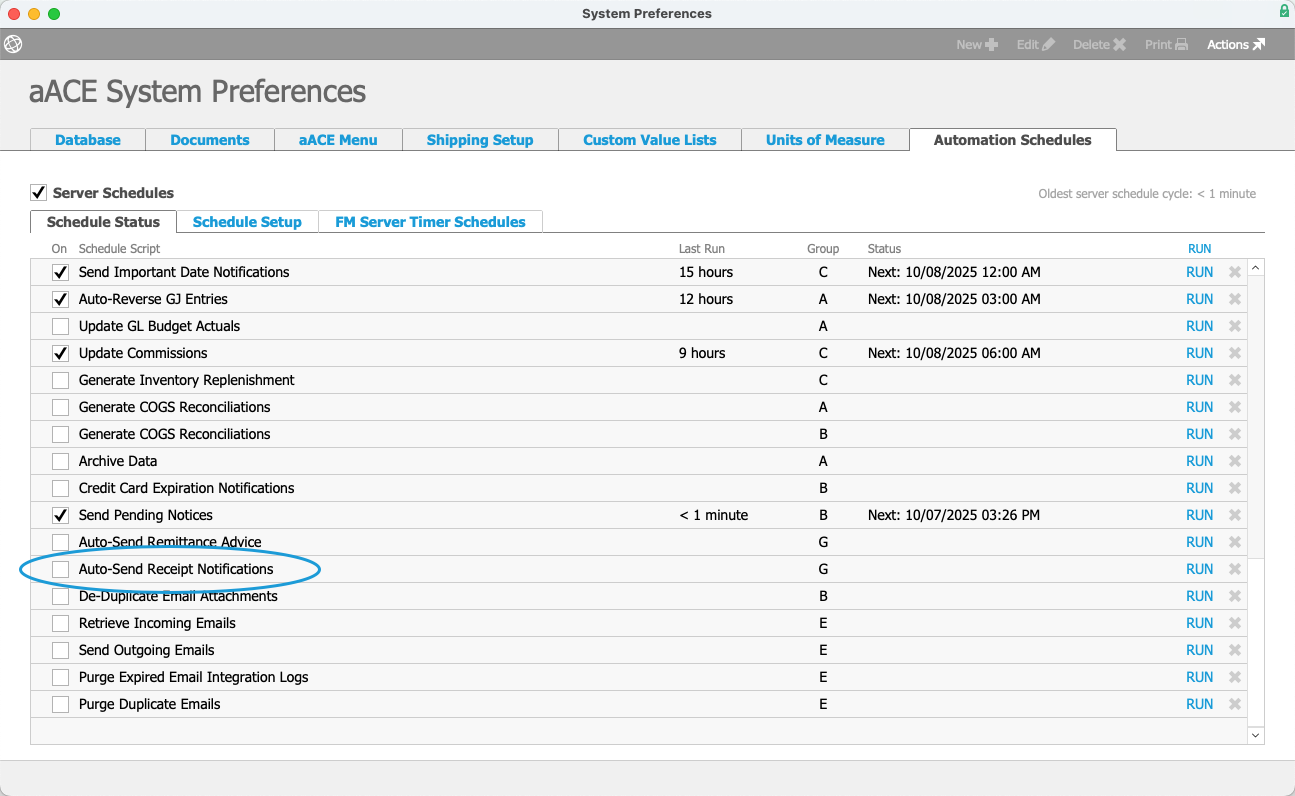Switch to the Database tab
Screen dimensions: 1295x796
(x=88, y=140)
